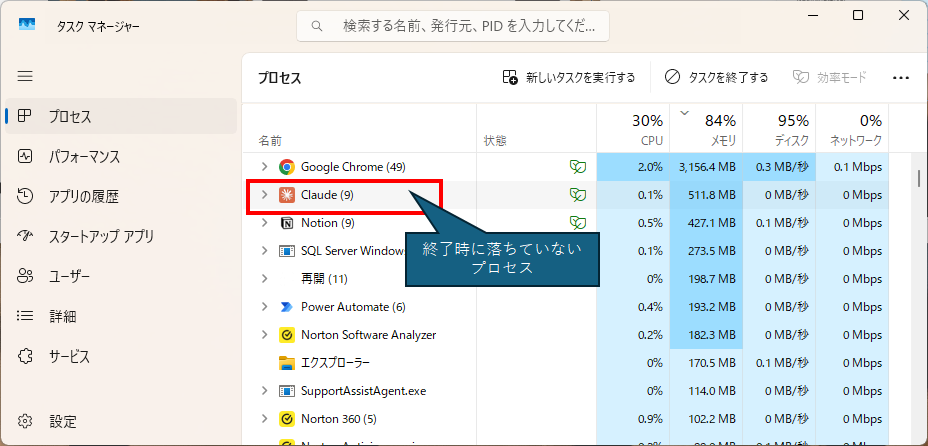Click the Task Manager app icon in title bar

pos(27,24)
